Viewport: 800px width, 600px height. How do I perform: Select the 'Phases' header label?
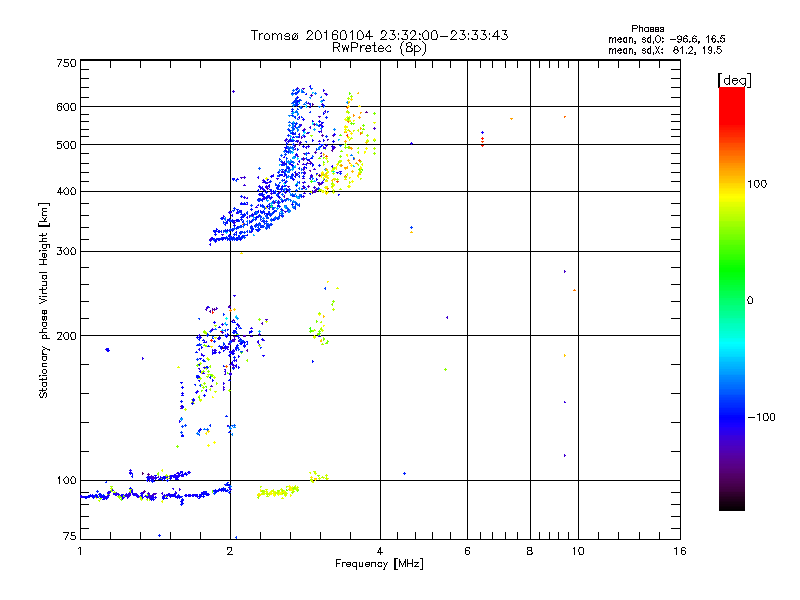[x=647, y=29]
